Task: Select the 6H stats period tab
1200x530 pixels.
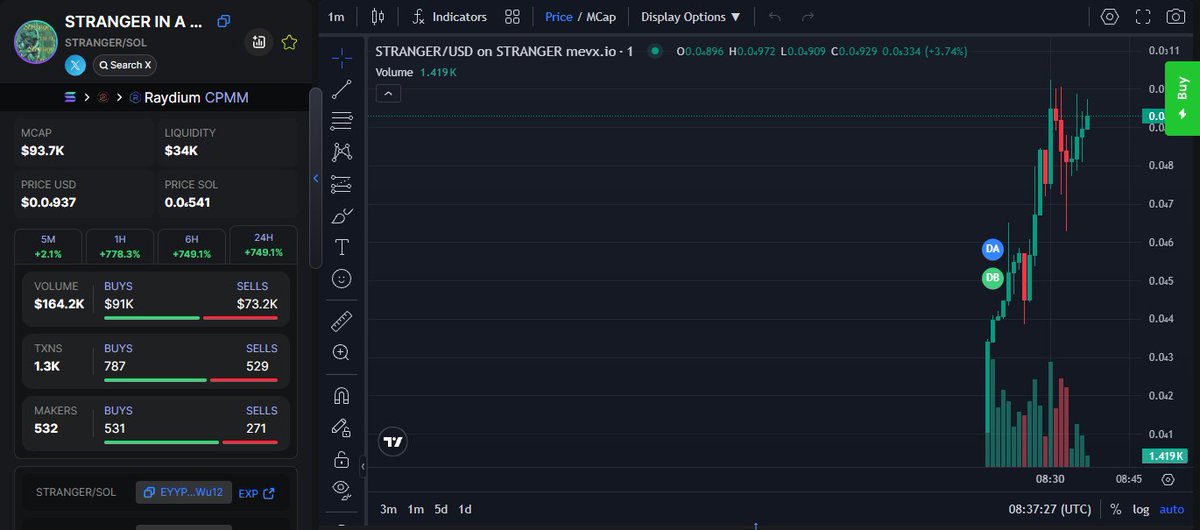Action: (x=191, y=246)
